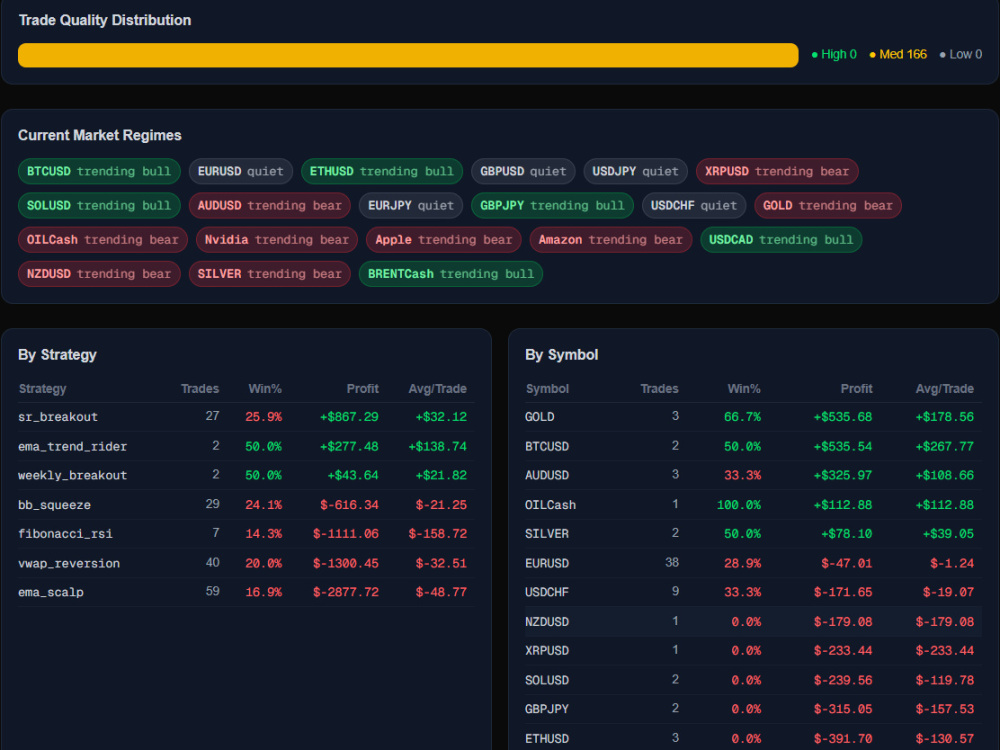Click the +$267.77 average trade value
The width and height of the screenshot is (1000, 750).
(945, 446)
